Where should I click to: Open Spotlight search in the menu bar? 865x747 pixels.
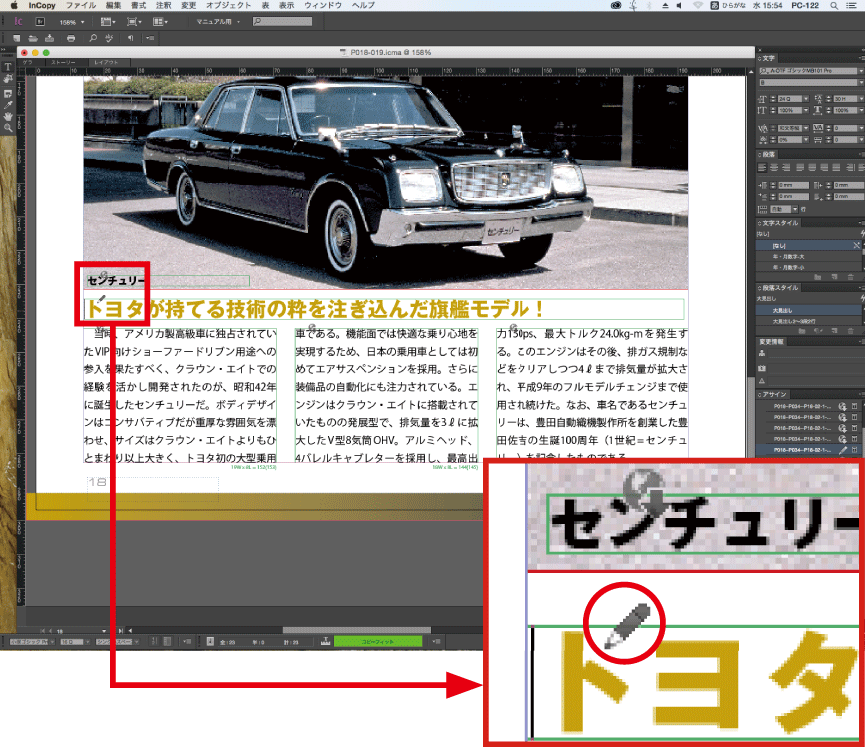[x=834, y=6]
